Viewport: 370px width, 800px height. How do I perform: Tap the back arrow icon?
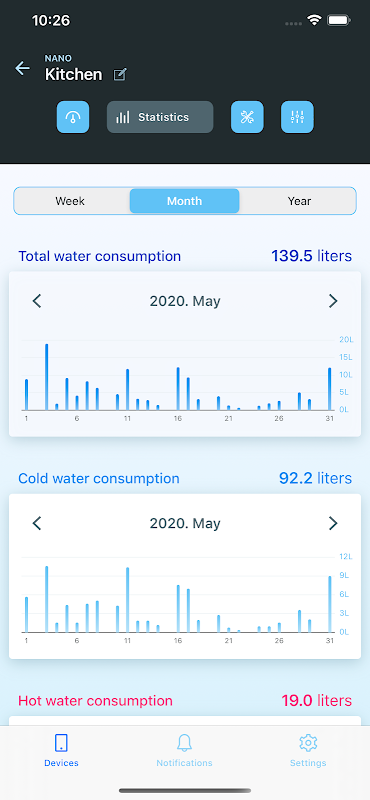(x=22, y=68)
